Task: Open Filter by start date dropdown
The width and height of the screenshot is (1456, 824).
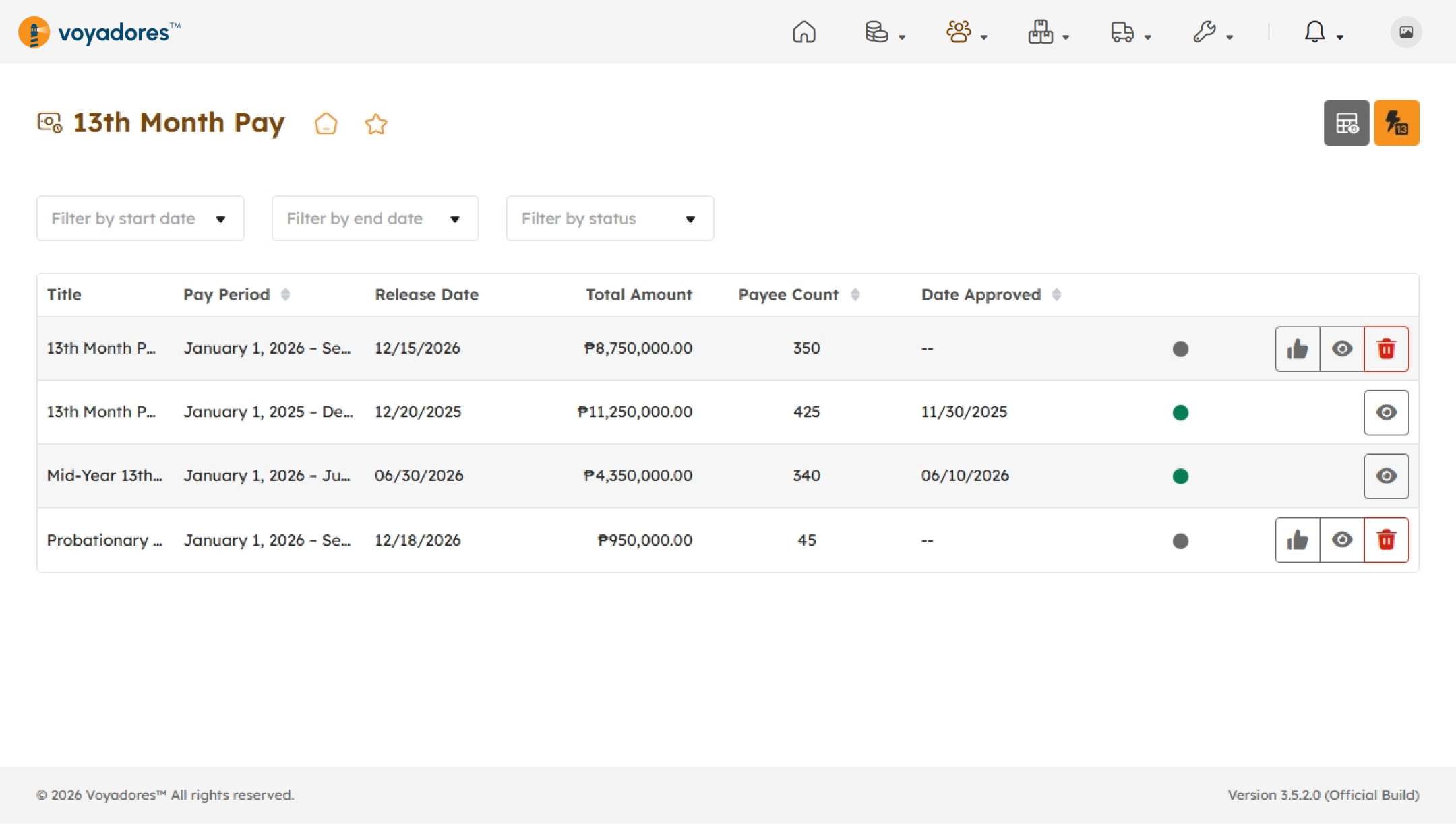Action: pyautogui.click(x=140, y=218)
